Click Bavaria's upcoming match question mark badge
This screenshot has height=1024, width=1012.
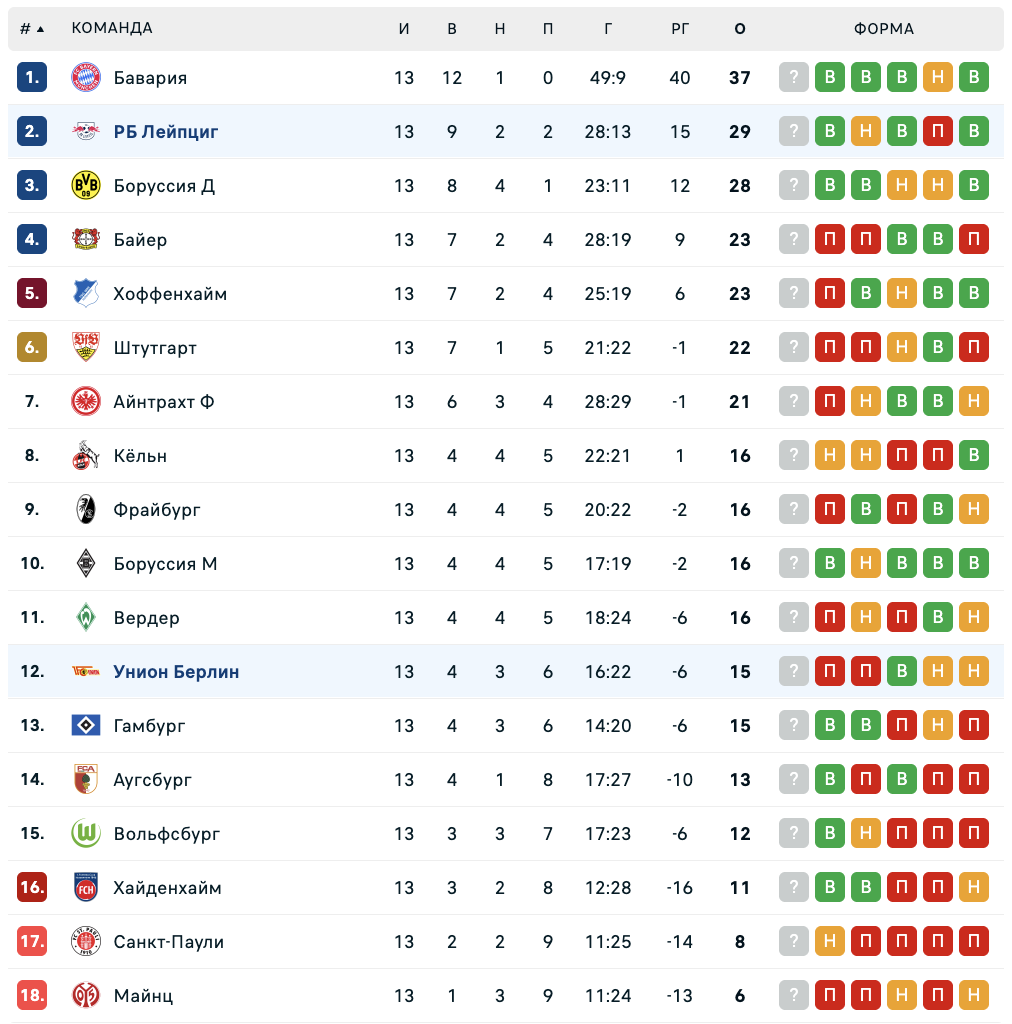click(x=793, y=78)
